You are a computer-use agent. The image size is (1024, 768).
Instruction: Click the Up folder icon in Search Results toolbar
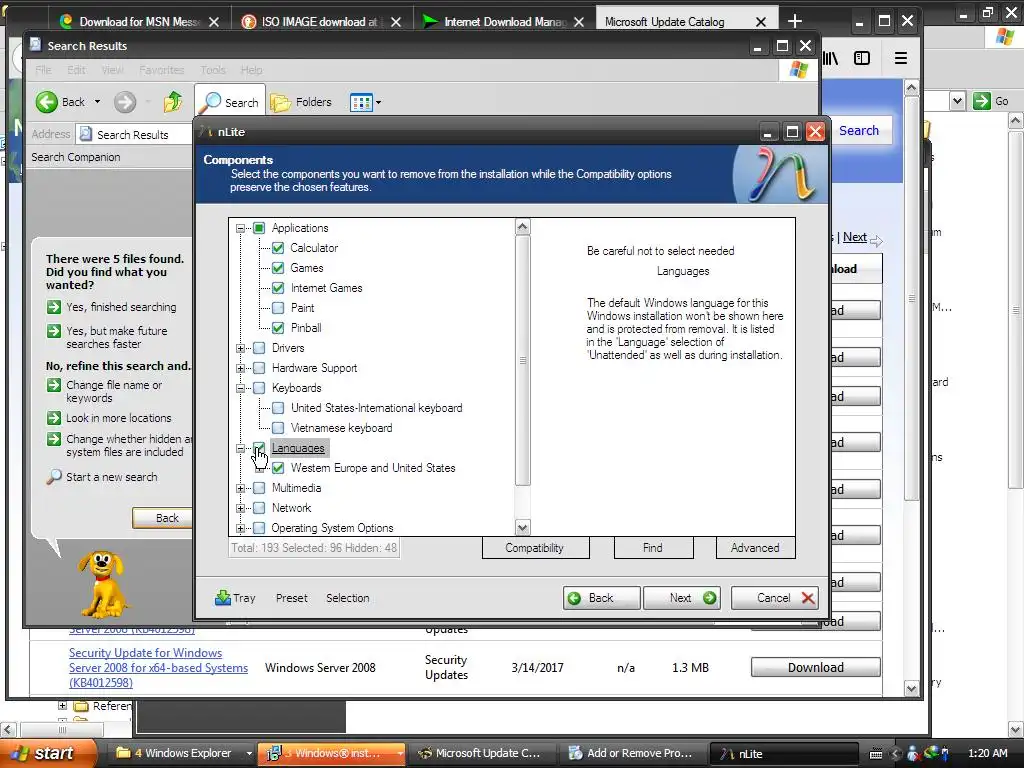173,102
